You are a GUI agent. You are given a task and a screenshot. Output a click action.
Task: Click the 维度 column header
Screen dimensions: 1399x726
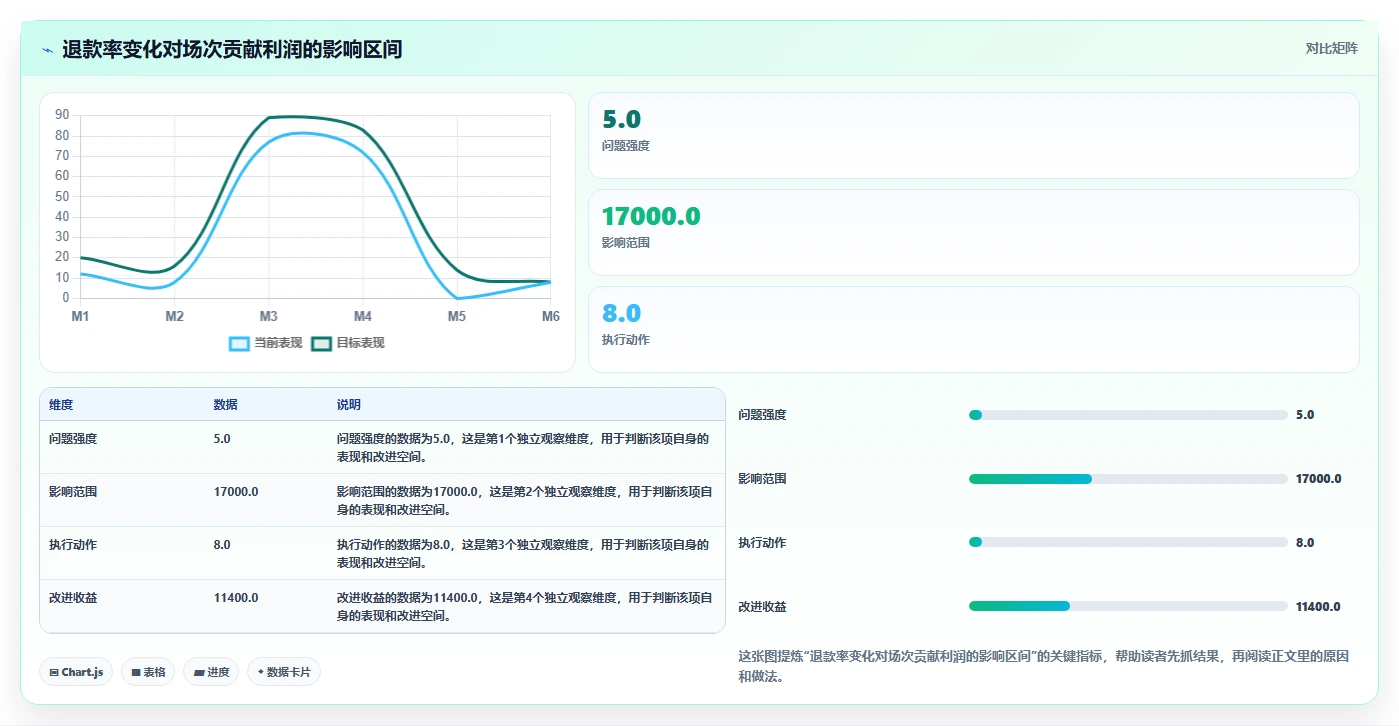tap(61, 405)
